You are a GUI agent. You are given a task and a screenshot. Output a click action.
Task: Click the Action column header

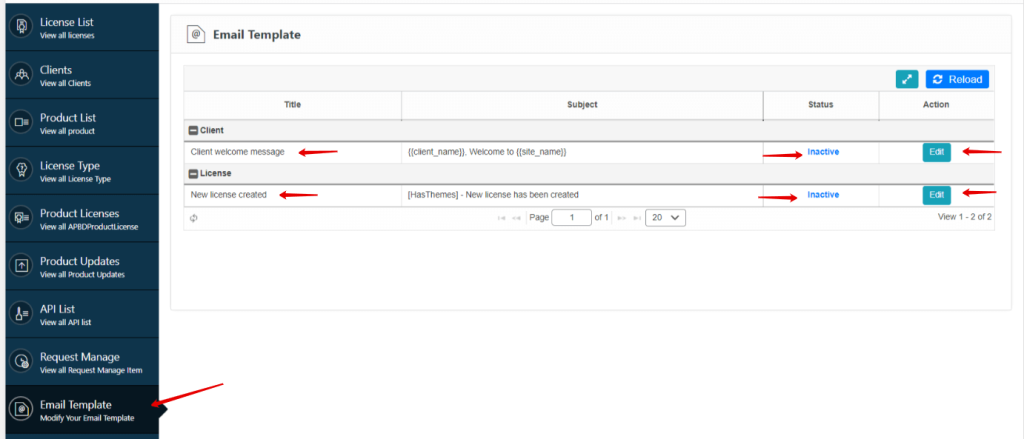[x=936, y=105]
